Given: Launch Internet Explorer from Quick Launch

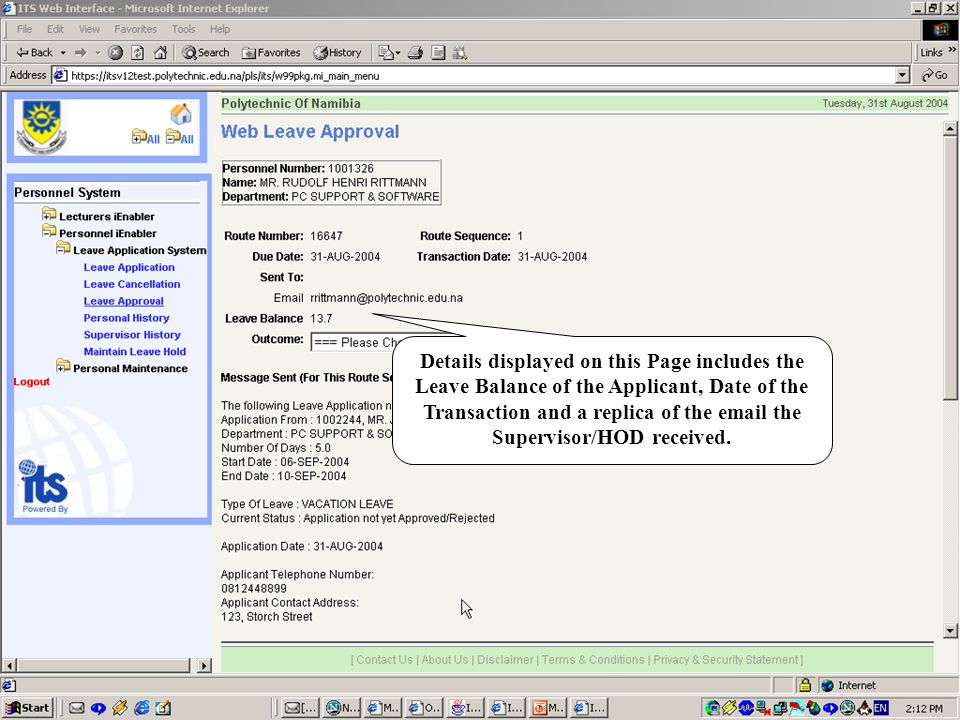Looking at the screenshot, I should point(141,708).
